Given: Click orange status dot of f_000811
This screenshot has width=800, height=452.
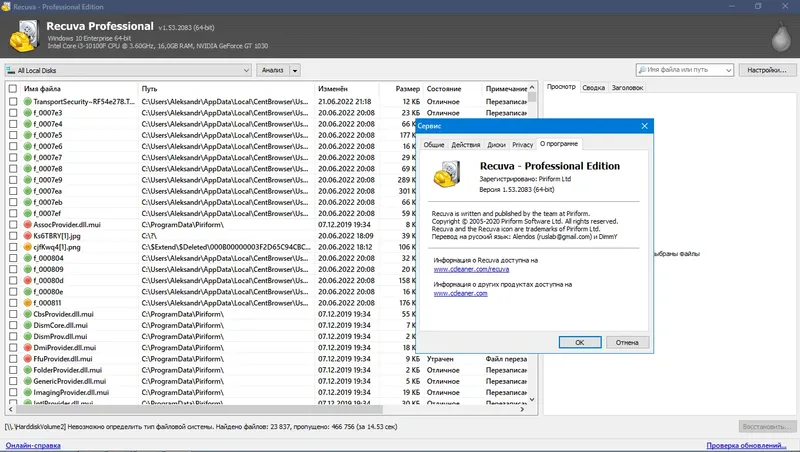Looking at the screenshot, I should (28, 303).
